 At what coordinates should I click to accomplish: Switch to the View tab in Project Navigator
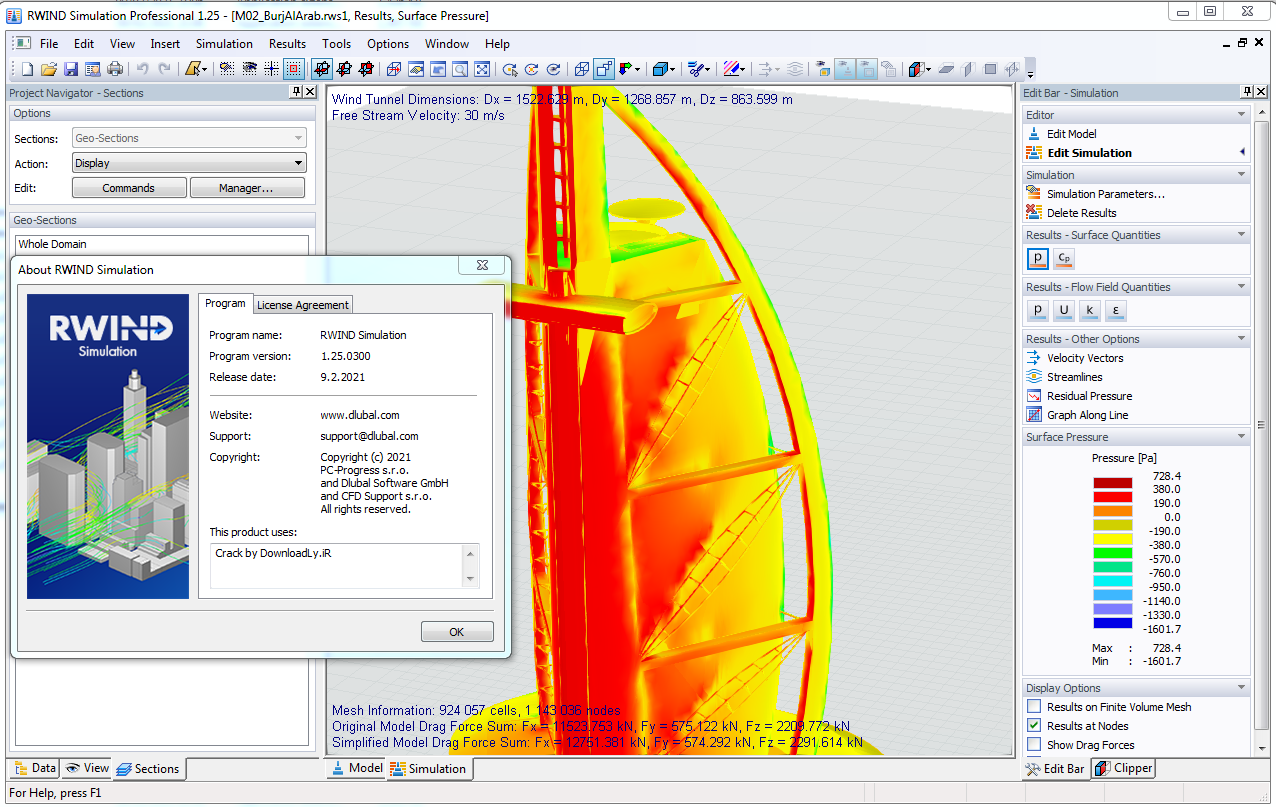pyautogui.click(x=86, y=768)
